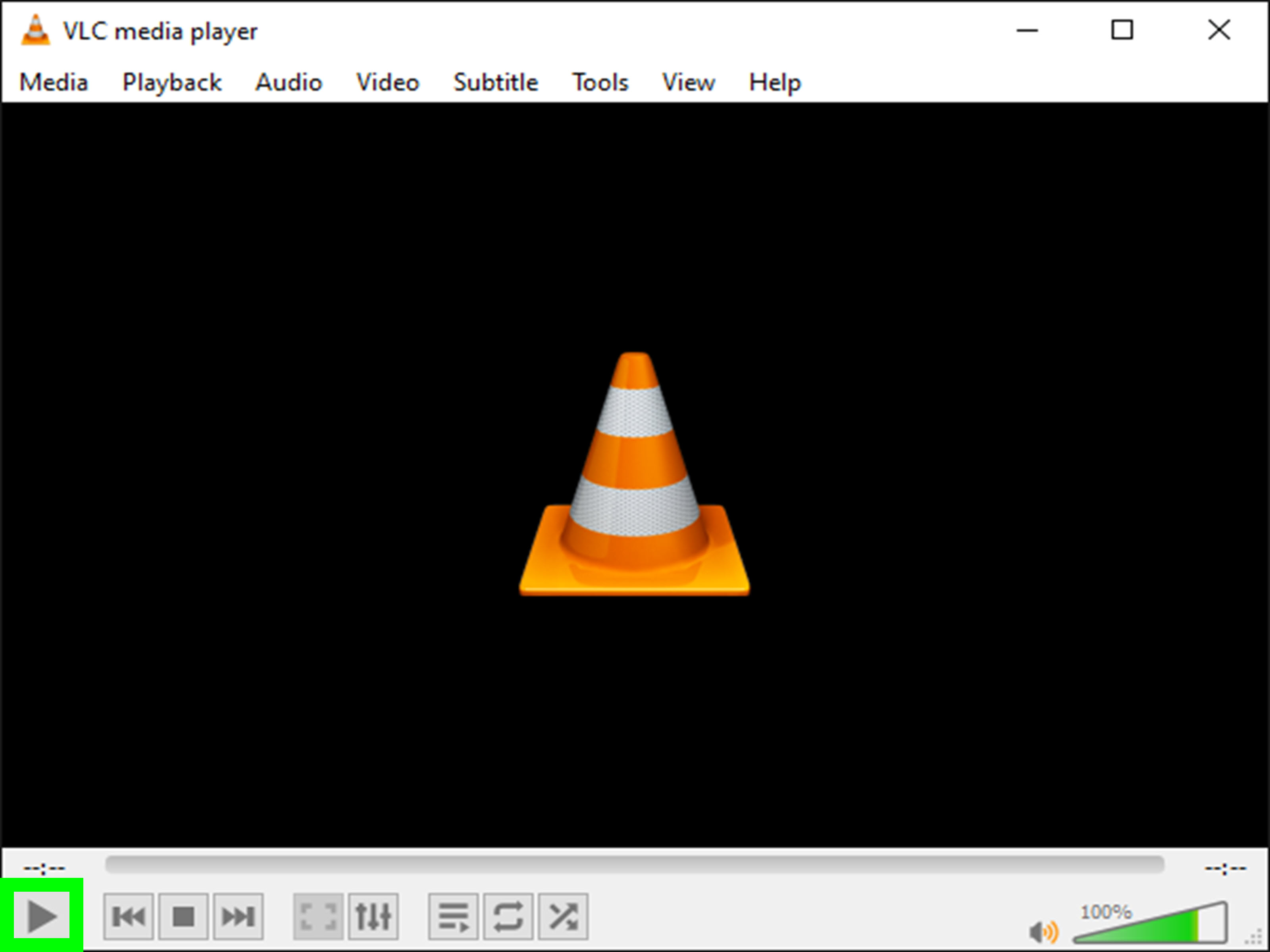Image resolution: width=1270 pixels, height=952 pixels.
Task: Show extended settings equalizer icon
Action: (373, 916)
